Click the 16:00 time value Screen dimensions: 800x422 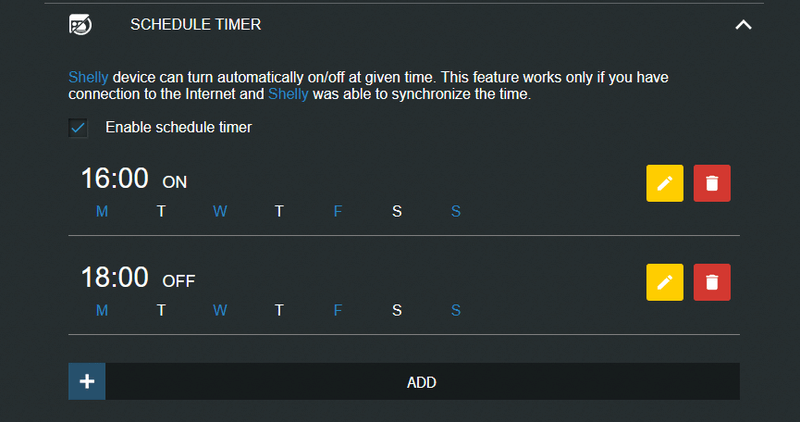pos(114,179)
